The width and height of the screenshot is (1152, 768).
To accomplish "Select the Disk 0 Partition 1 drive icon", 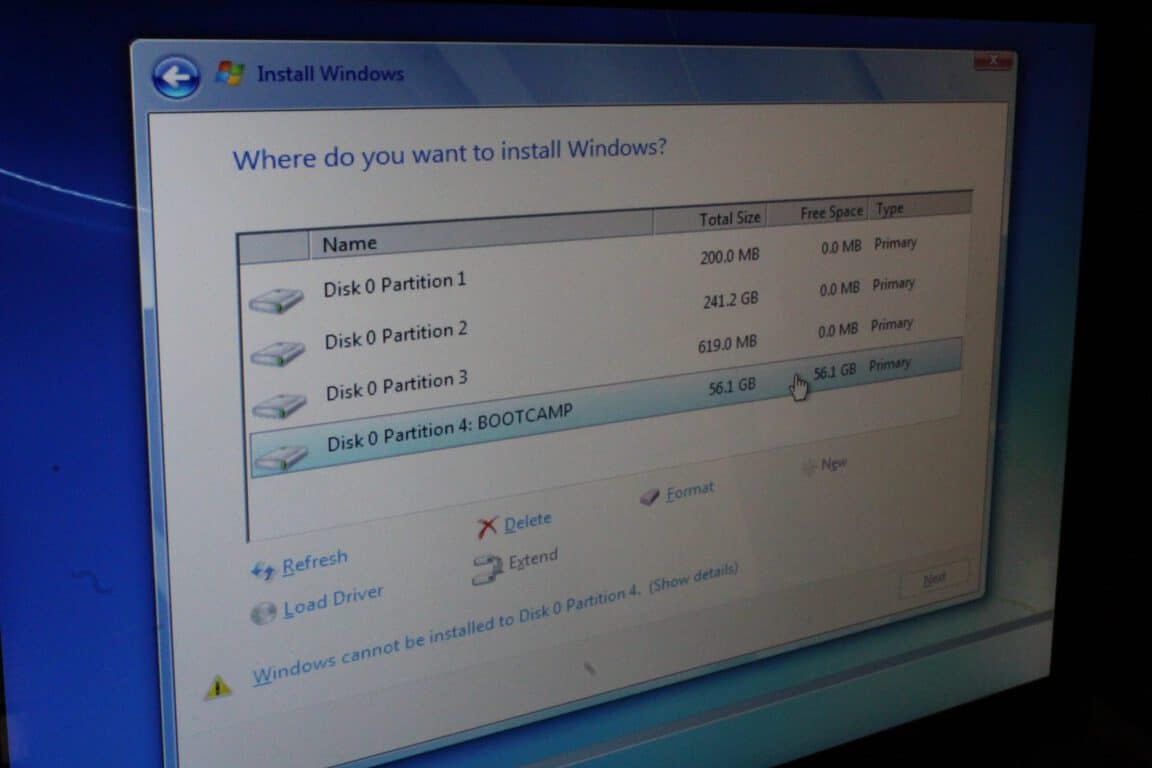I will tap(276, 301).
